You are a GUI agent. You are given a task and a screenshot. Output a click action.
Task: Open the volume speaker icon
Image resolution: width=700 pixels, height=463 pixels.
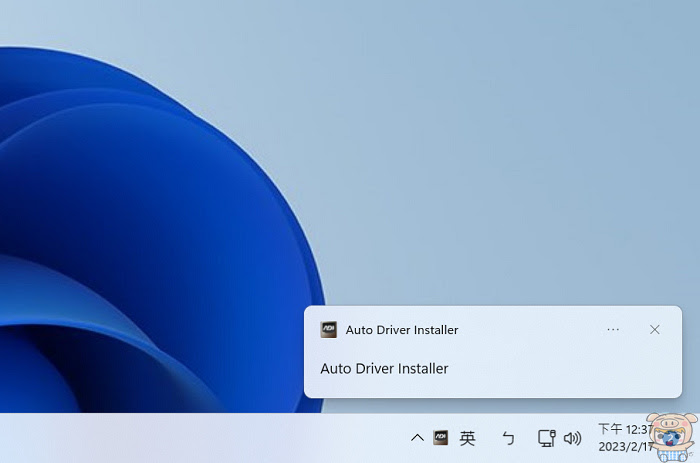[572, 438]
